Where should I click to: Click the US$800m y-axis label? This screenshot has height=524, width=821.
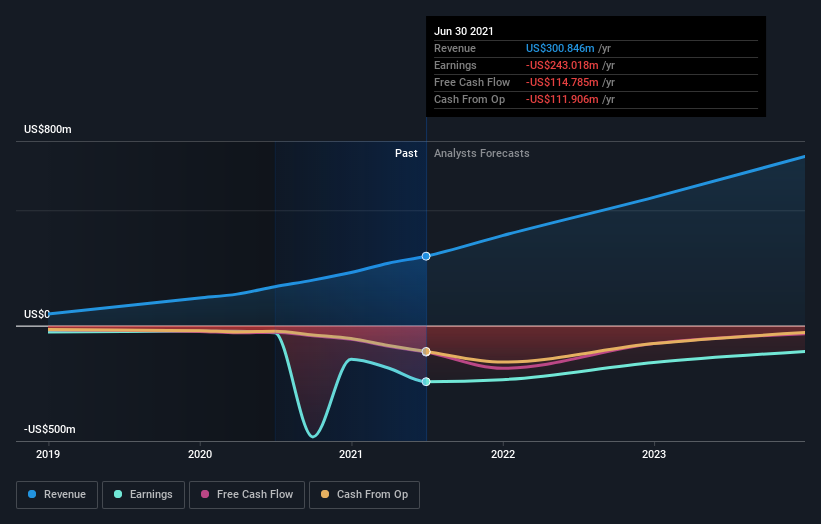coord(48,129)
